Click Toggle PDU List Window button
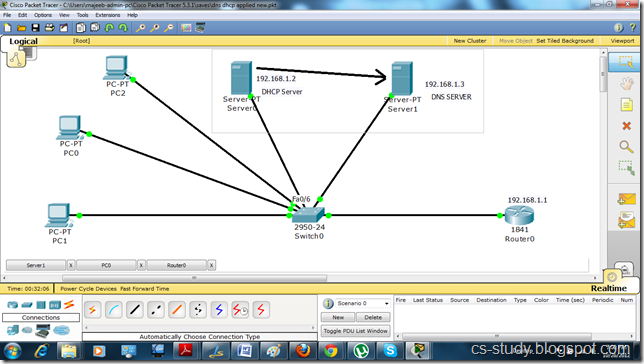Screen dimensions: 644x364 [355, 331]
